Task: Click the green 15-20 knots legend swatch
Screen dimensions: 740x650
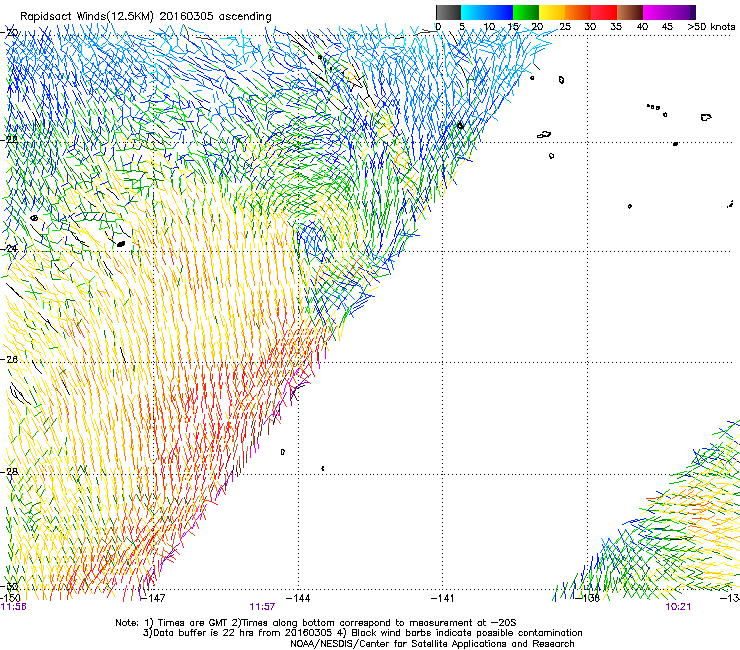Action: click(526, 12)
